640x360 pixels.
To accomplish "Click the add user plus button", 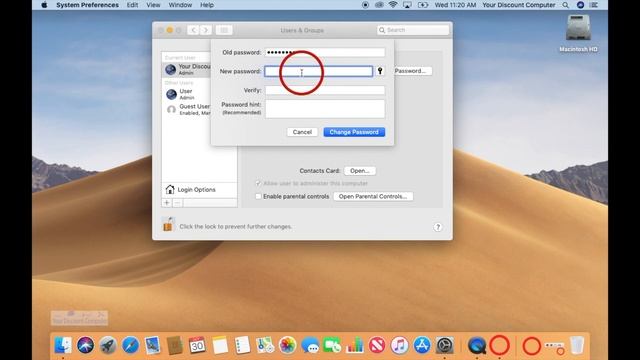I will [x=167, y=203].
